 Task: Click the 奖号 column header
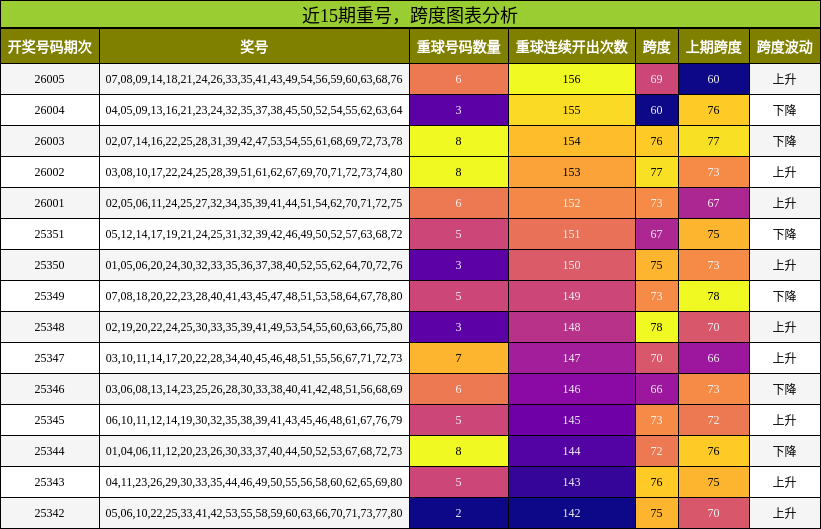point(254,47)
